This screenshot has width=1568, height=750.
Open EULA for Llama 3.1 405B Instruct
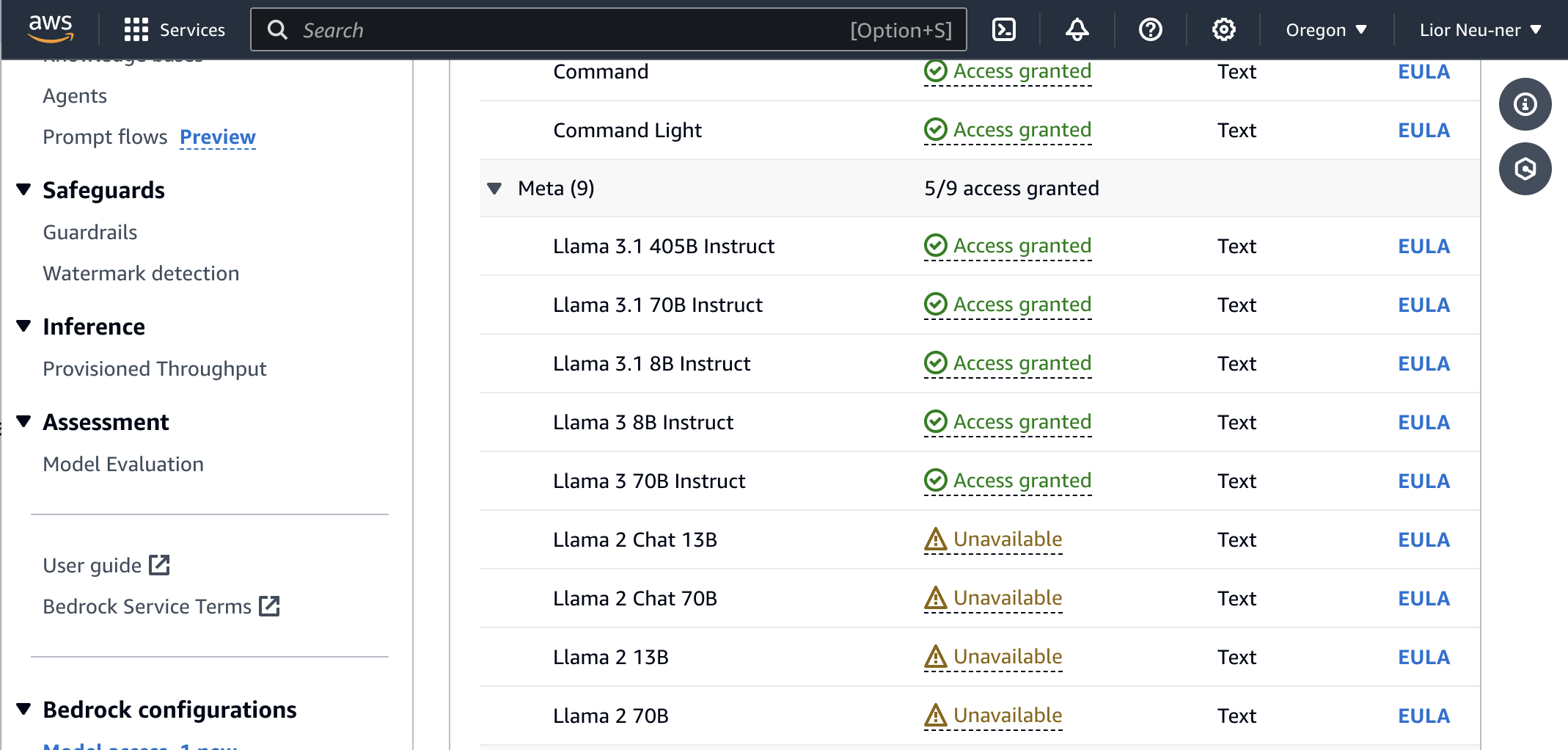pos(1424,246)
